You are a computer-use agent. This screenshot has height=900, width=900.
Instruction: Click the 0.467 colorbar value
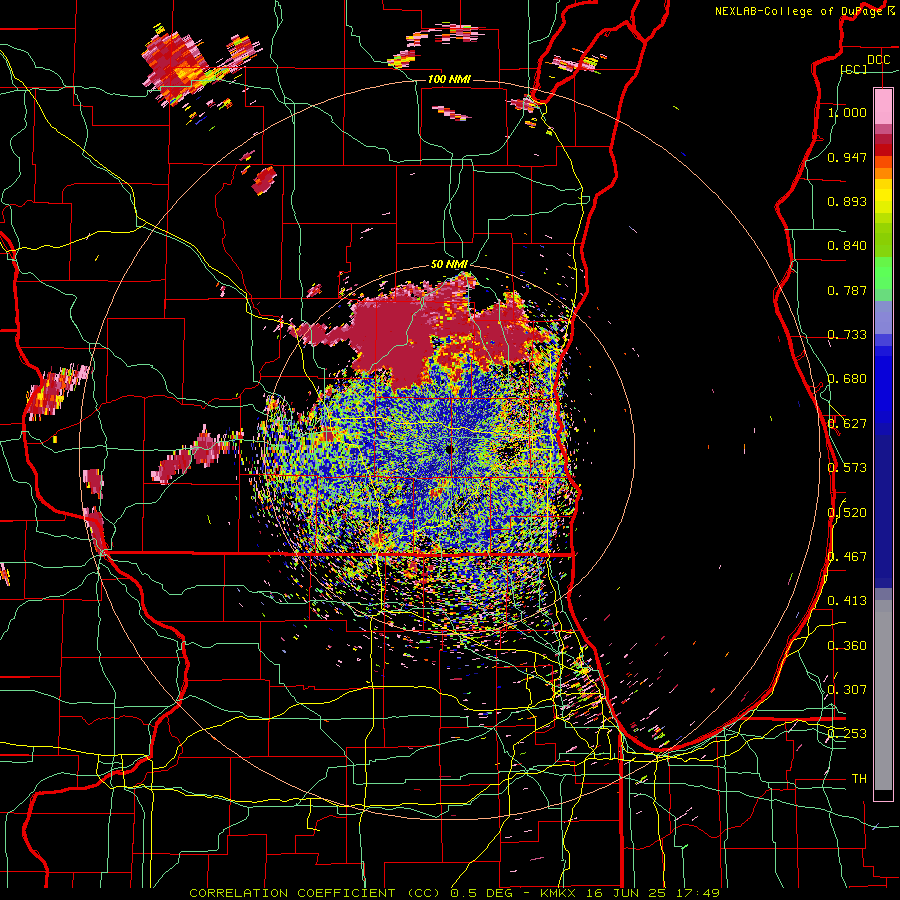[x=847, y=557]
